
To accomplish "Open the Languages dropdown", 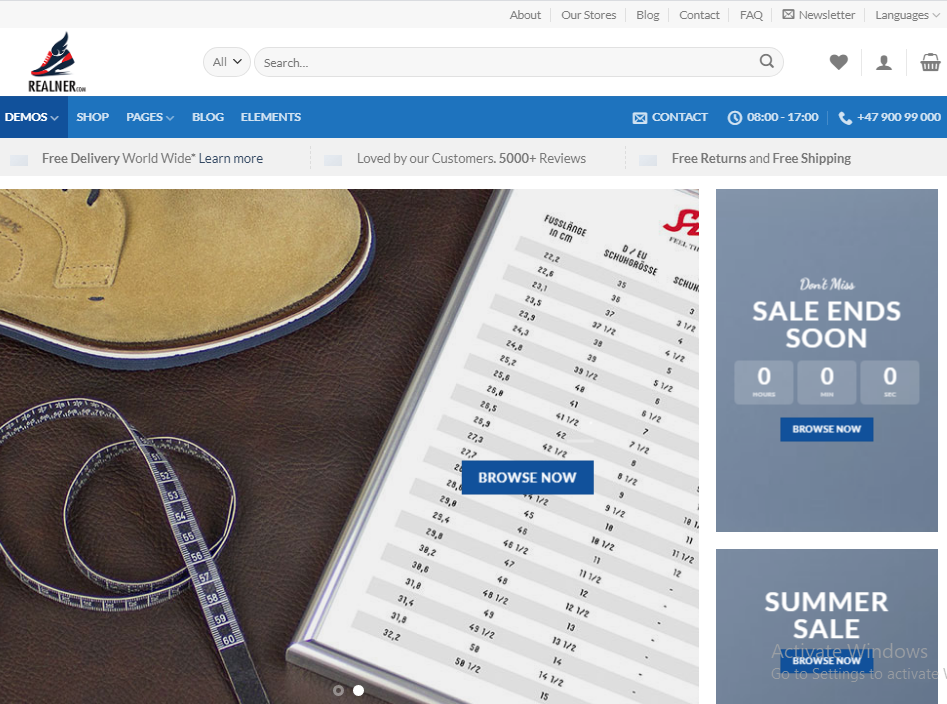I will point(906,14).
